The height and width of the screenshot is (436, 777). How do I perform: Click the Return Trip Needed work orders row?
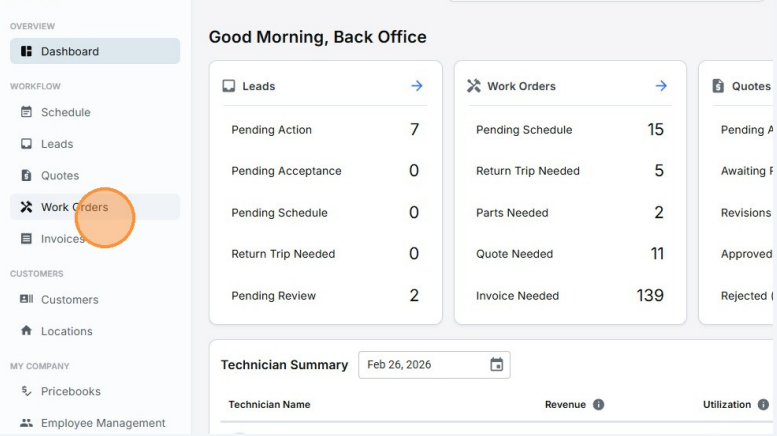(570, 171)
